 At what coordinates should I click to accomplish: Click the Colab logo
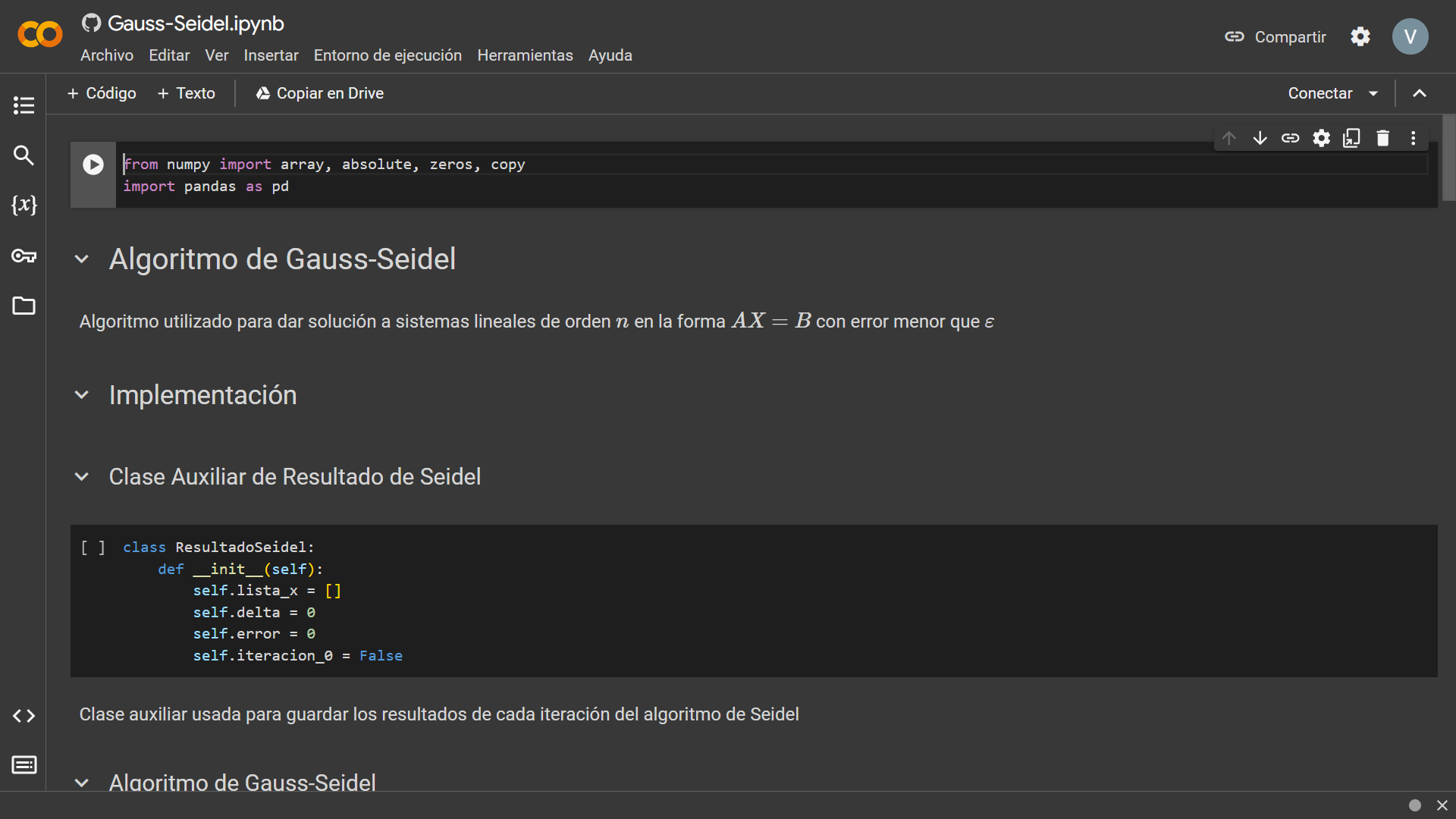click(39, 34)
